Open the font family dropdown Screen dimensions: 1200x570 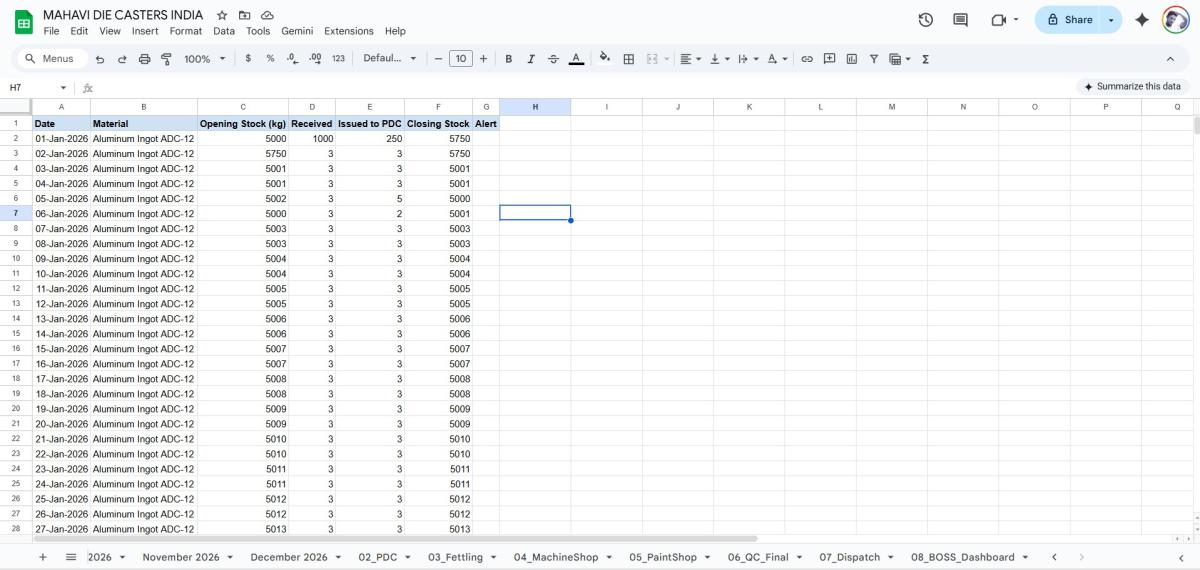click(389, 59)
